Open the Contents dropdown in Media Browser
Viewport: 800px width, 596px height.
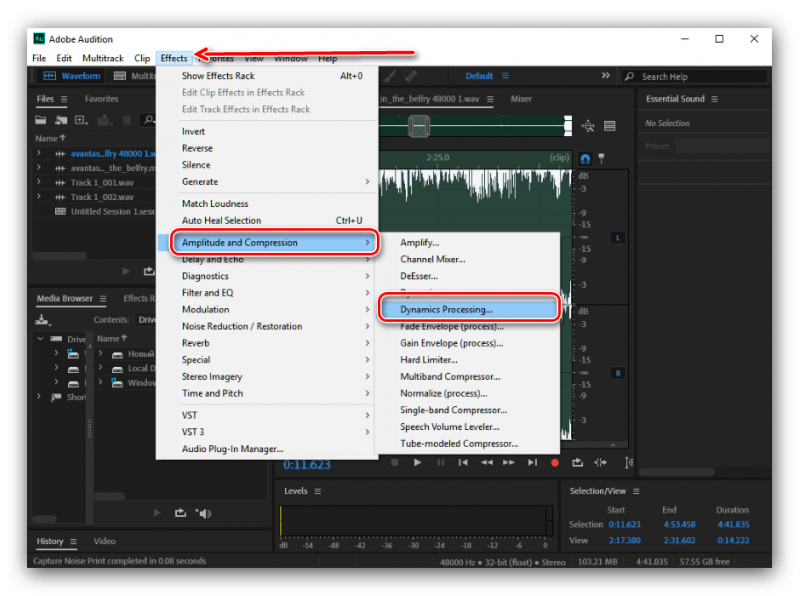(x=146, y=320)
